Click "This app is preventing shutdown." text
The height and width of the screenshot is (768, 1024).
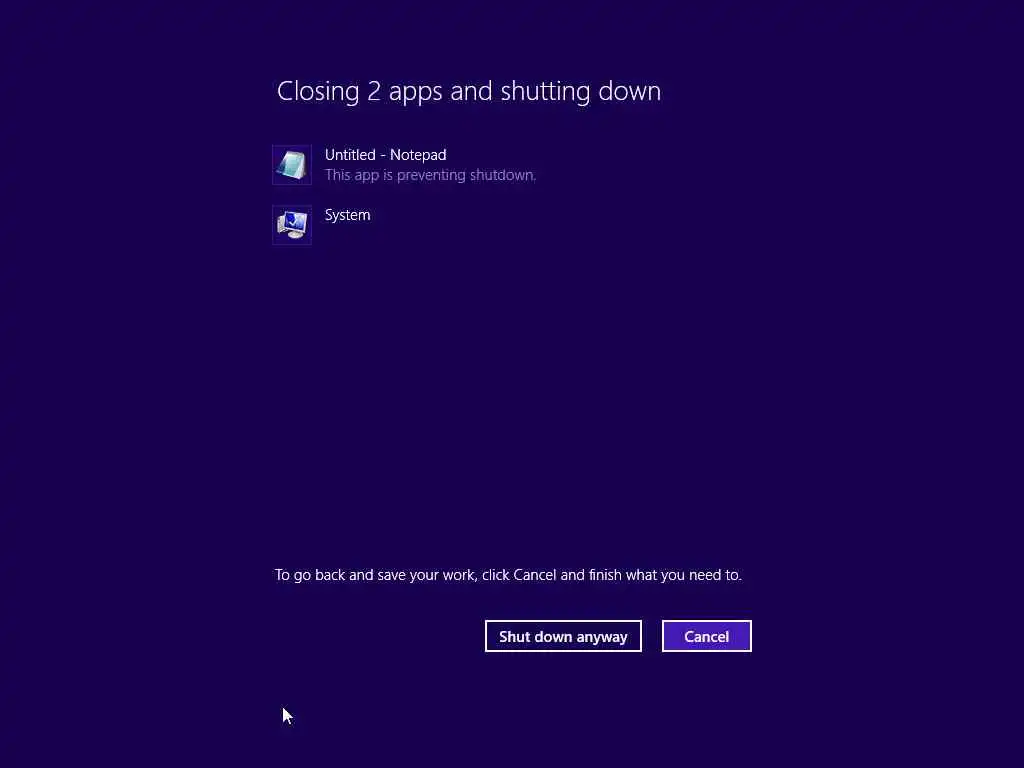point(430,175)
